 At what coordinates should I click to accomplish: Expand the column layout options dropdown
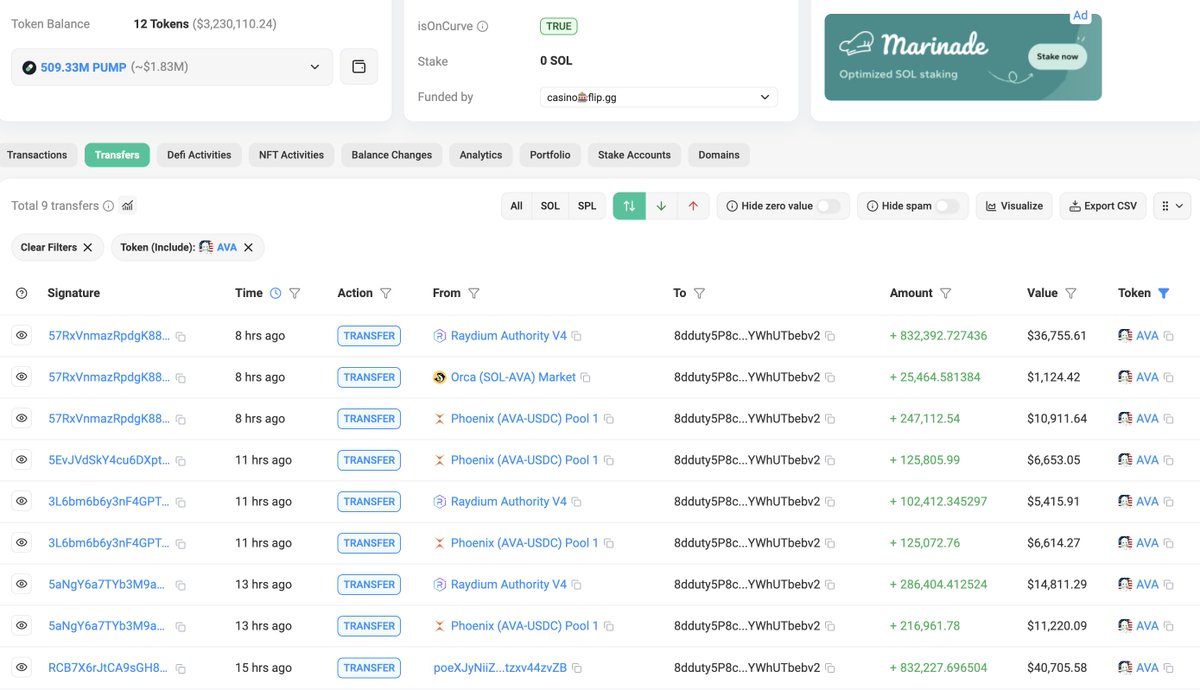click(1171, 206)
